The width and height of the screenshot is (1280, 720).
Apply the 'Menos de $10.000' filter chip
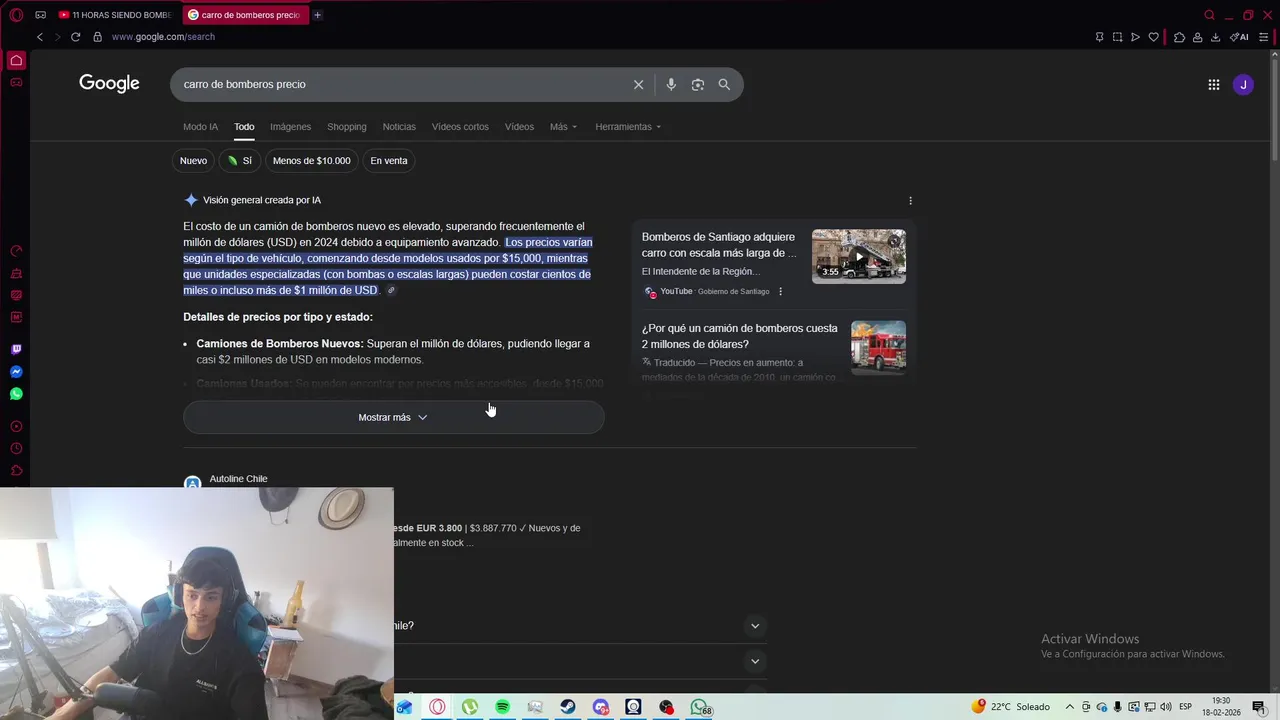311,161
